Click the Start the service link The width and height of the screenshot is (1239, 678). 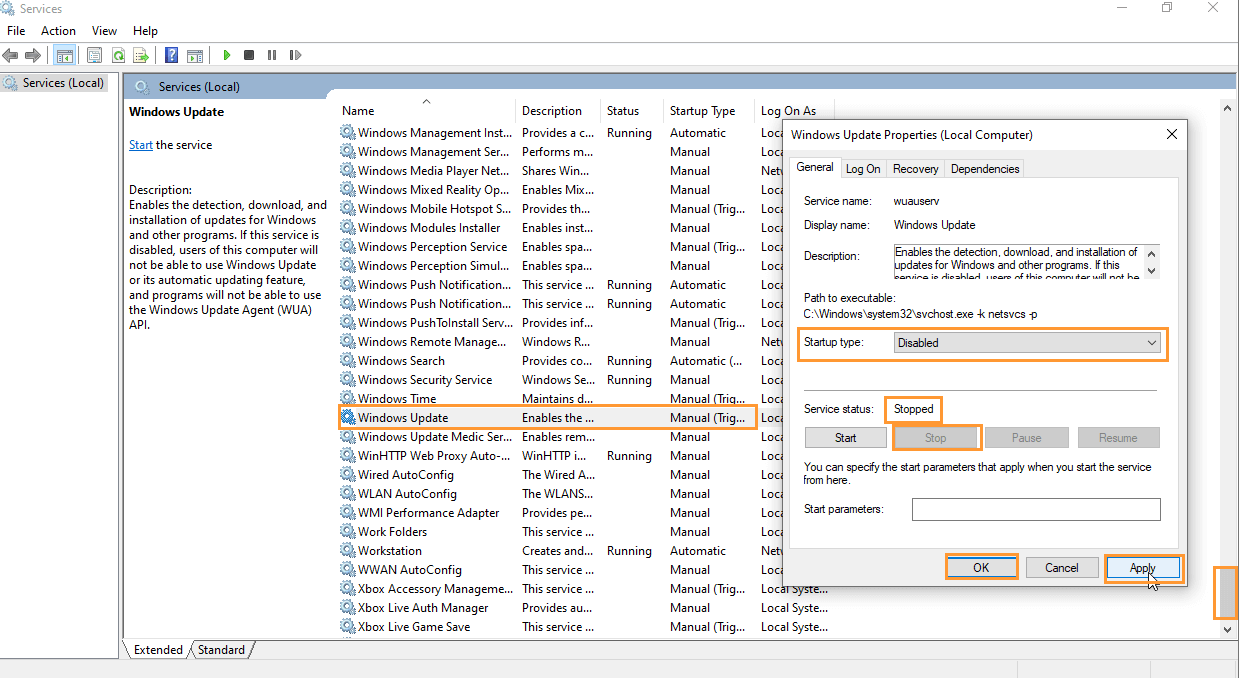click(x=141, y=145)
